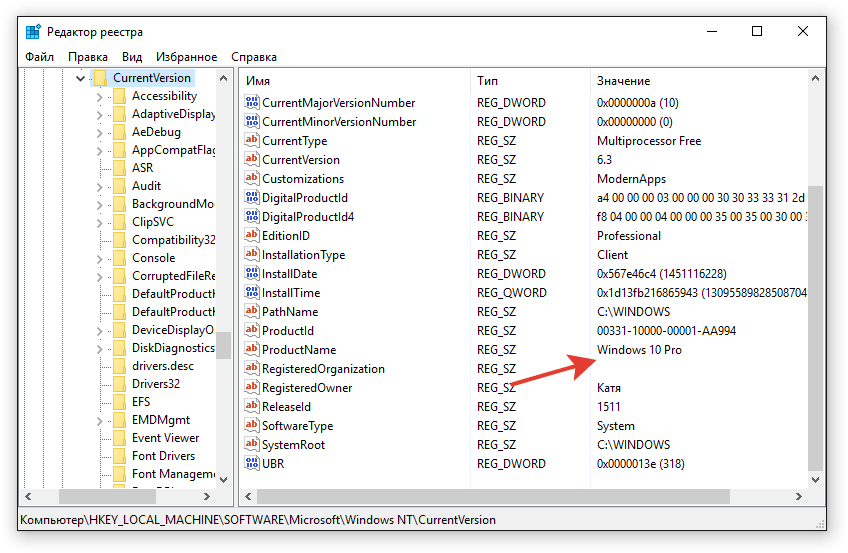Viewport: 848px width, 553px height.
Task: Open the Файл menu
Action: 40,57
